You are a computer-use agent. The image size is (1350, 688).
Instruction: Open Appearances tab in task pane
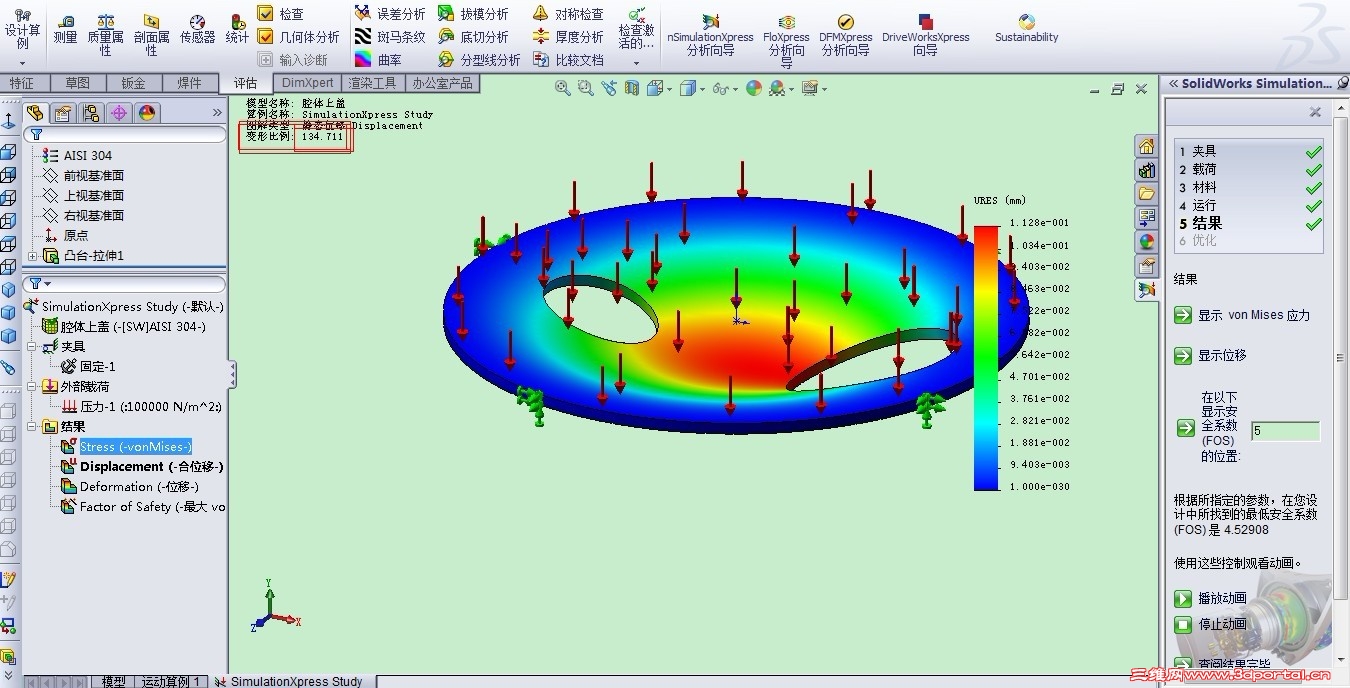click(x=1146, y=241)
